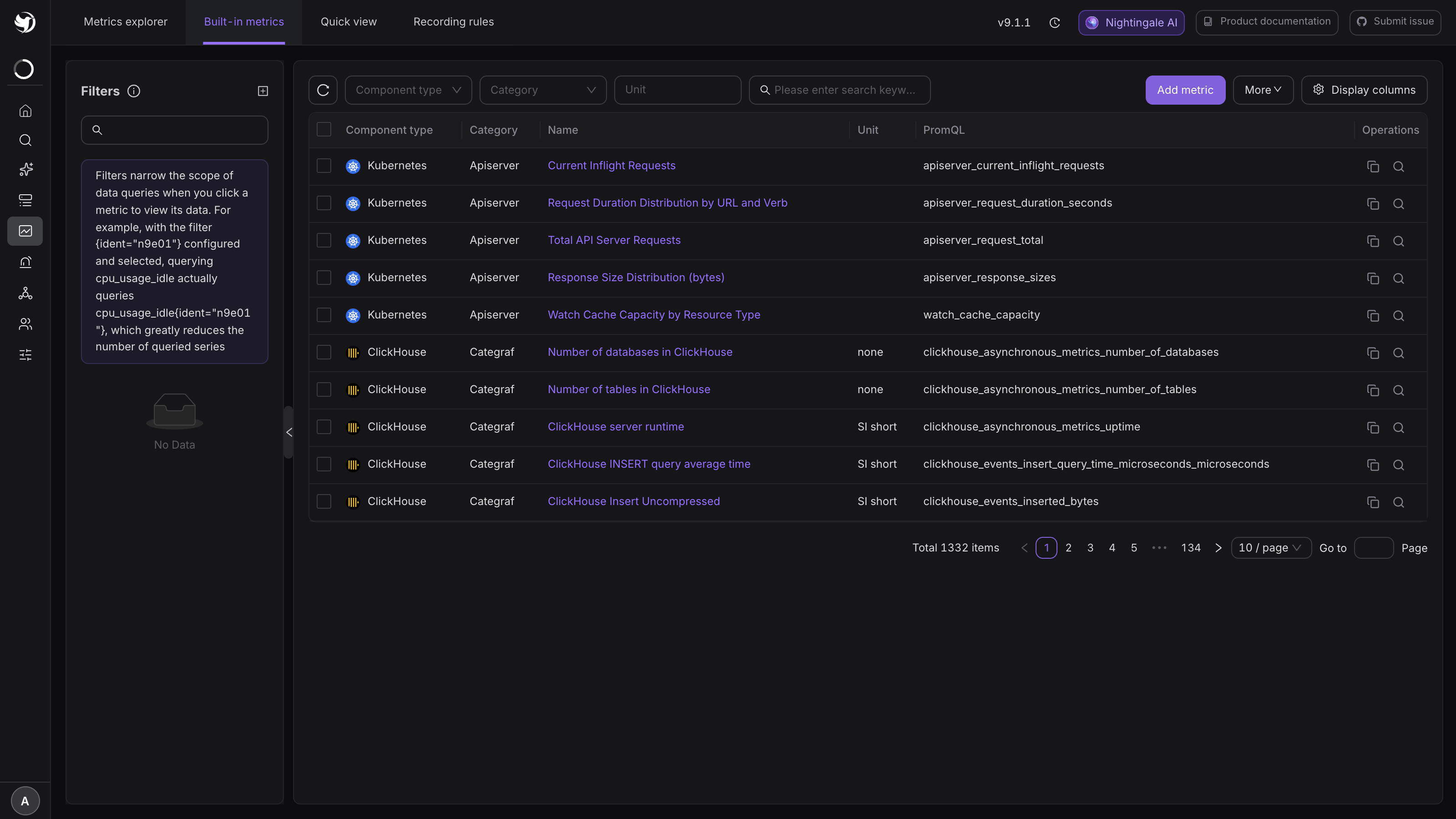Open the Component type dropdown filter
The height and width of the screenshot is (819, 1456).
408,90
